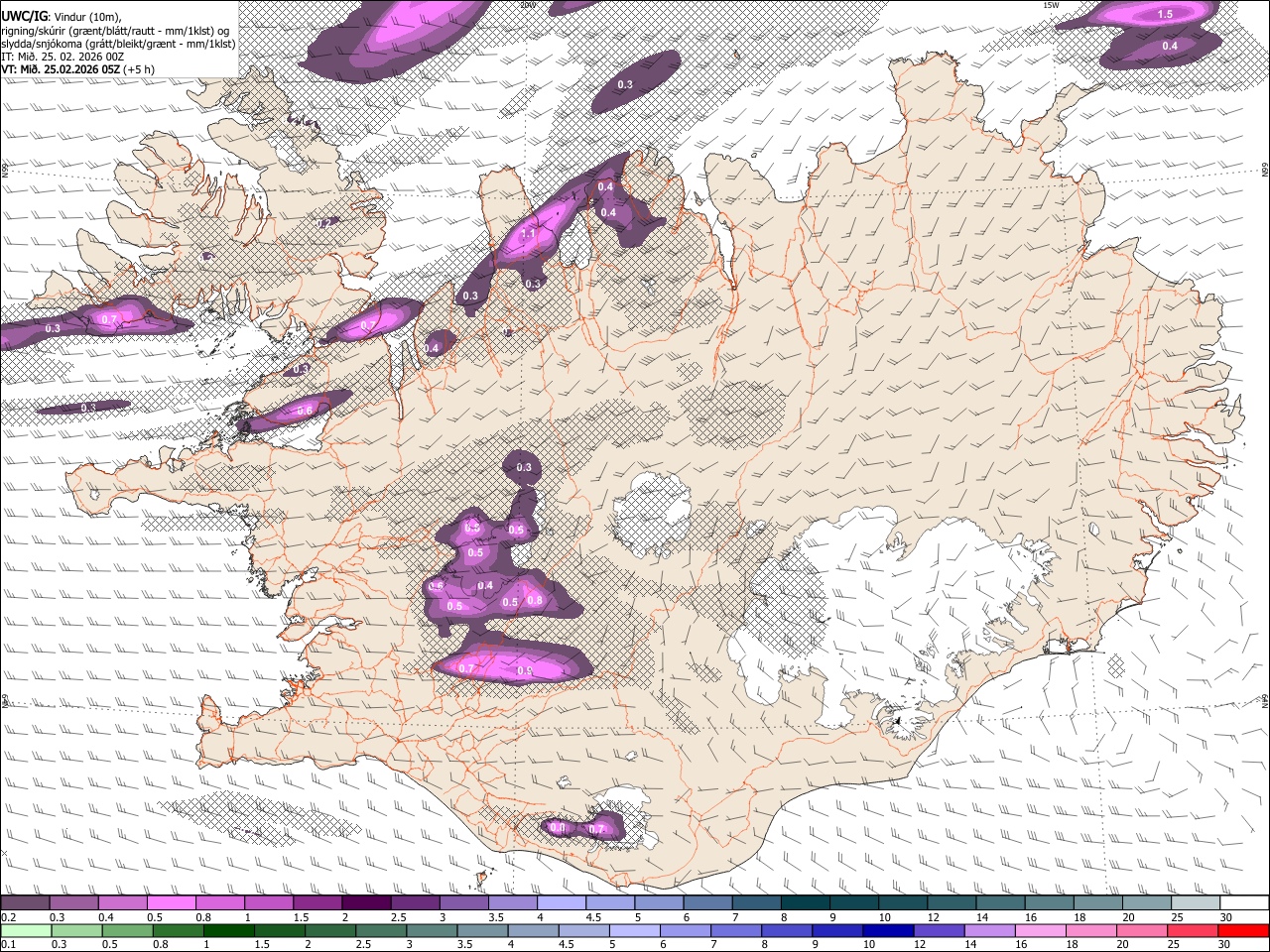Click the 0.9 precipitation label on the map

[525, 671]
